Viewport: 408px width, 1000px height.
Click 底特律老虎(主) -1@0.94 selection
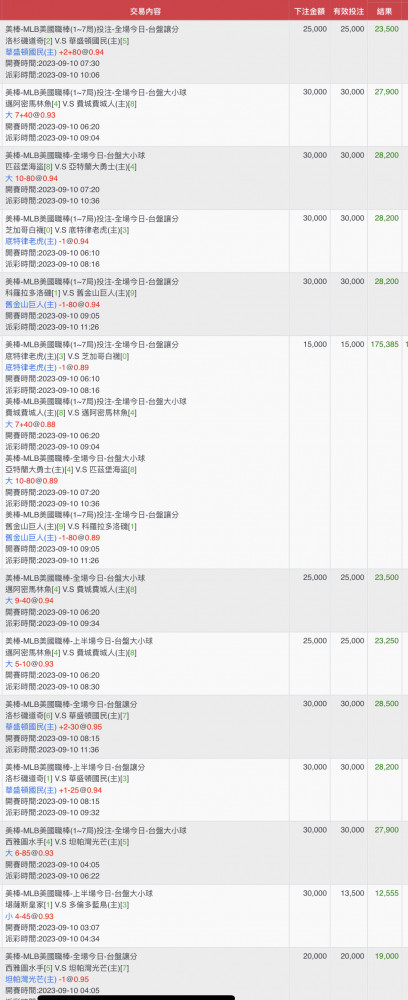click(x=47, y=242)
